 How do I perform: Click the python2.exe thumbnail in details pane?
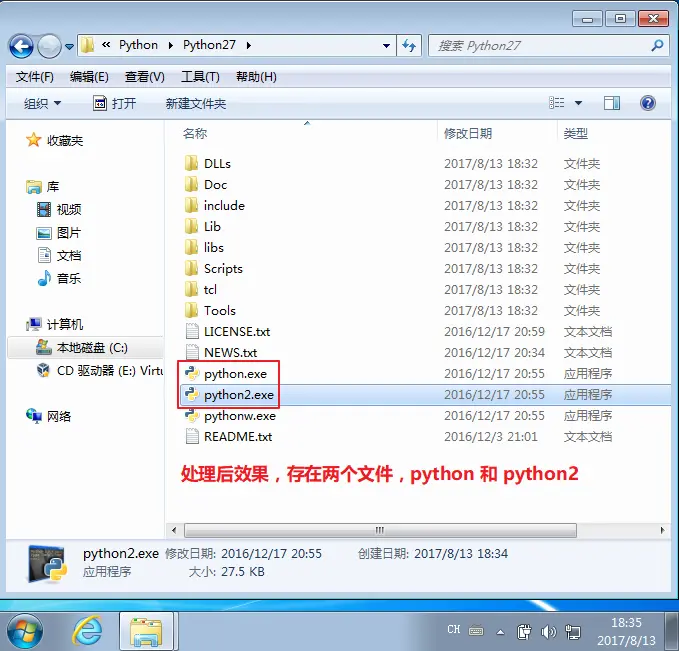point(48,564)
